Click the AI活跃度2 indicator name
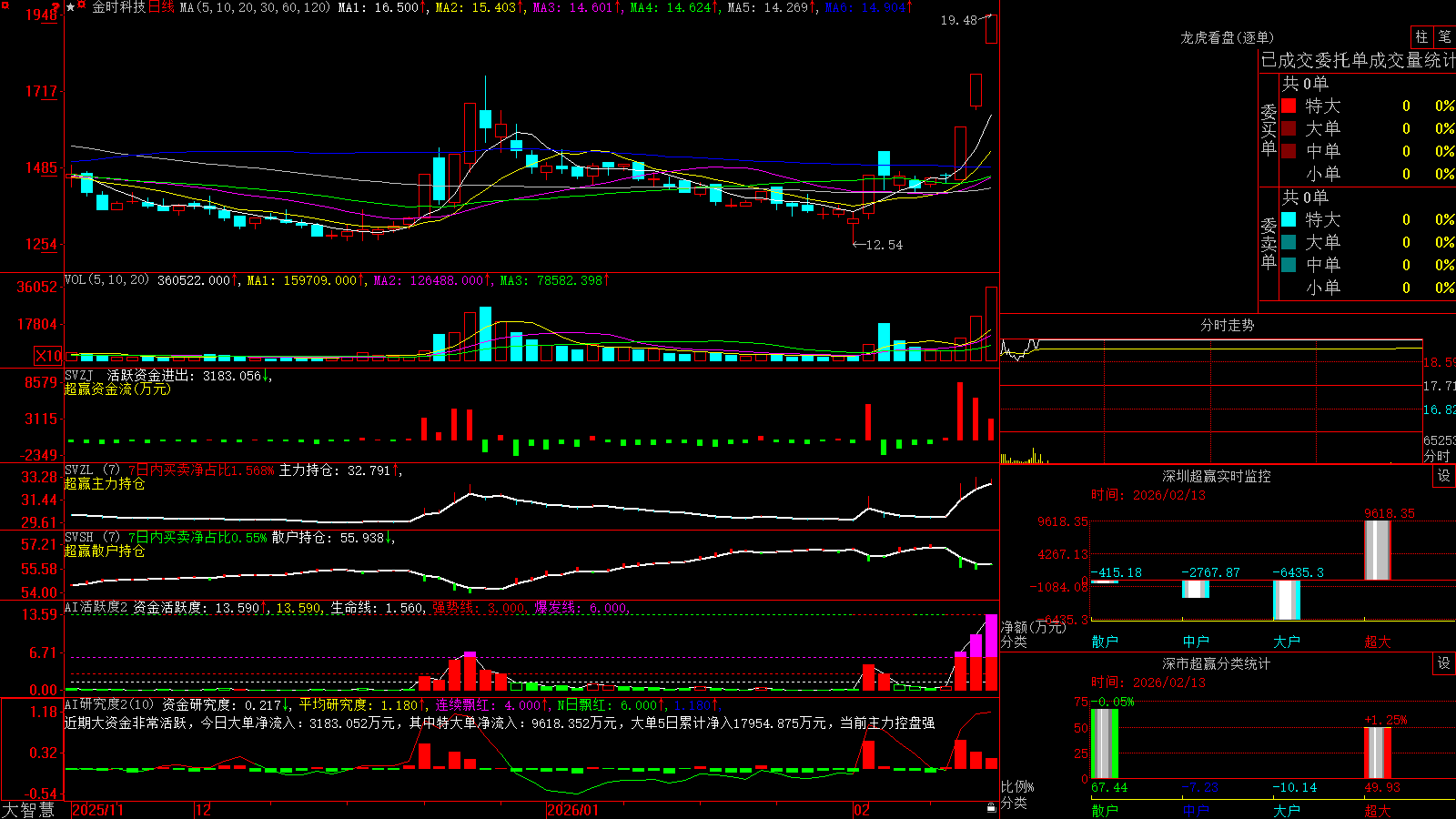This screenshot has height=819, width=1456. tap(96, 607)
